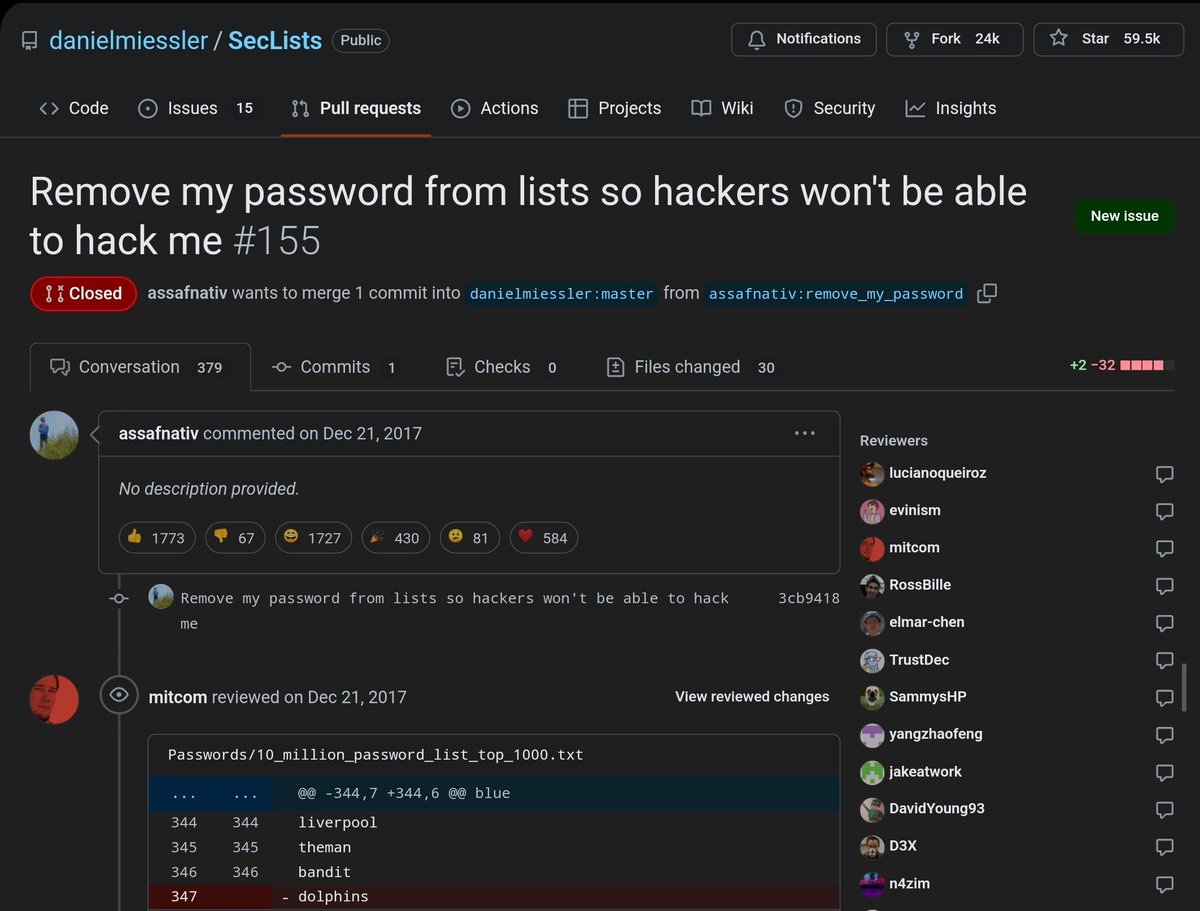Viewport: 1200px width, 911px height.
Task: Open reviewer SammysHP
Action: 928,697
